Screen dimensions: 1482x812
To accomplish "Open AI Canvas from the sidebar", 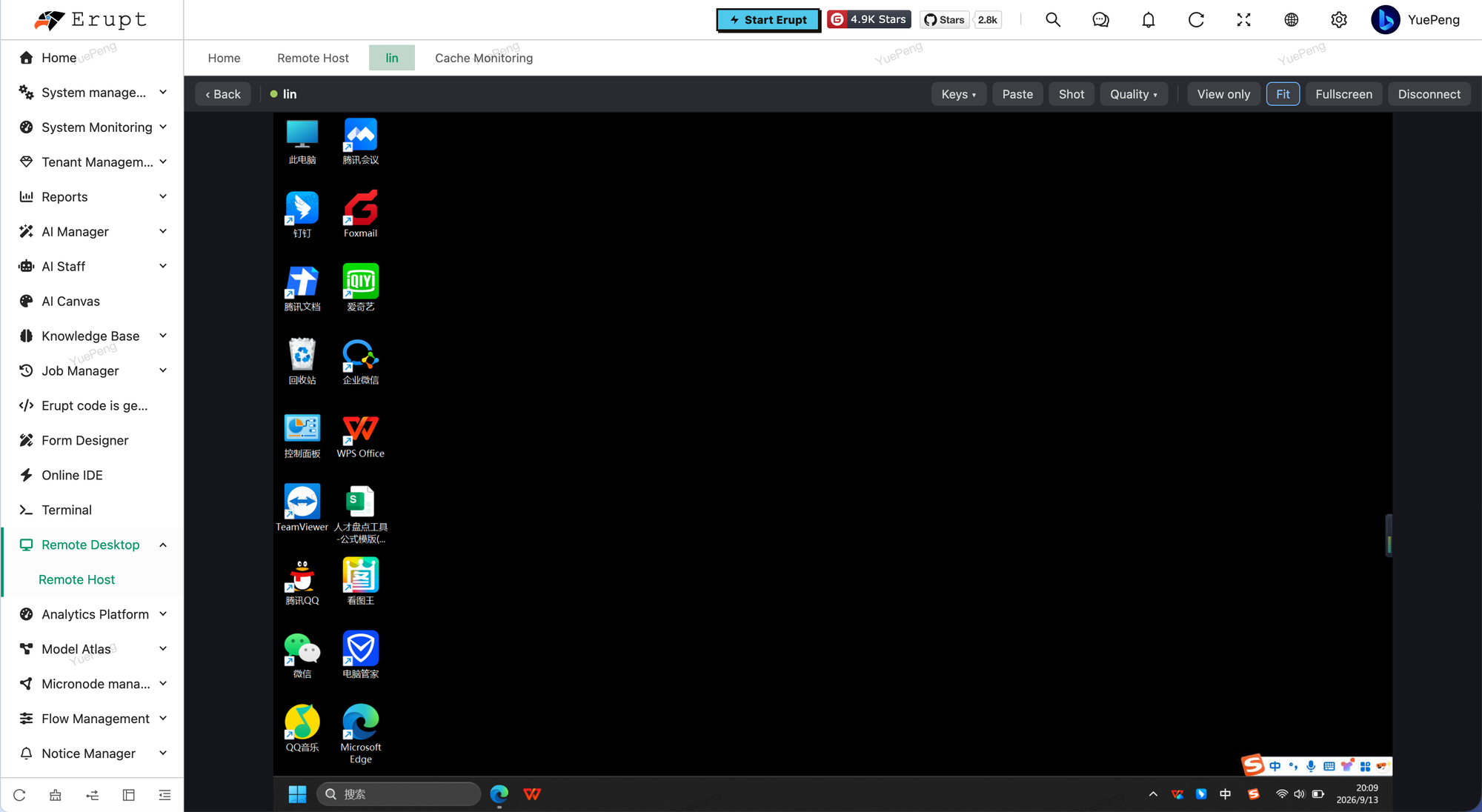I will [x=92, y=302].
